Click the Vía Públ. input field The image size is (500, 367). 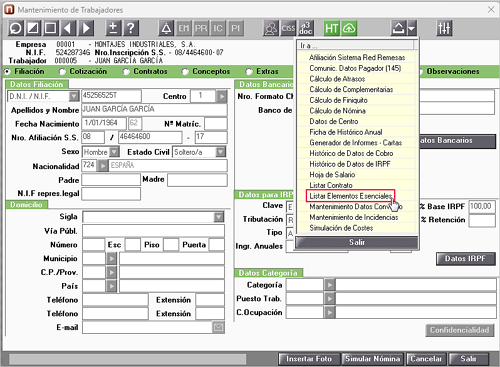point(153,231)
